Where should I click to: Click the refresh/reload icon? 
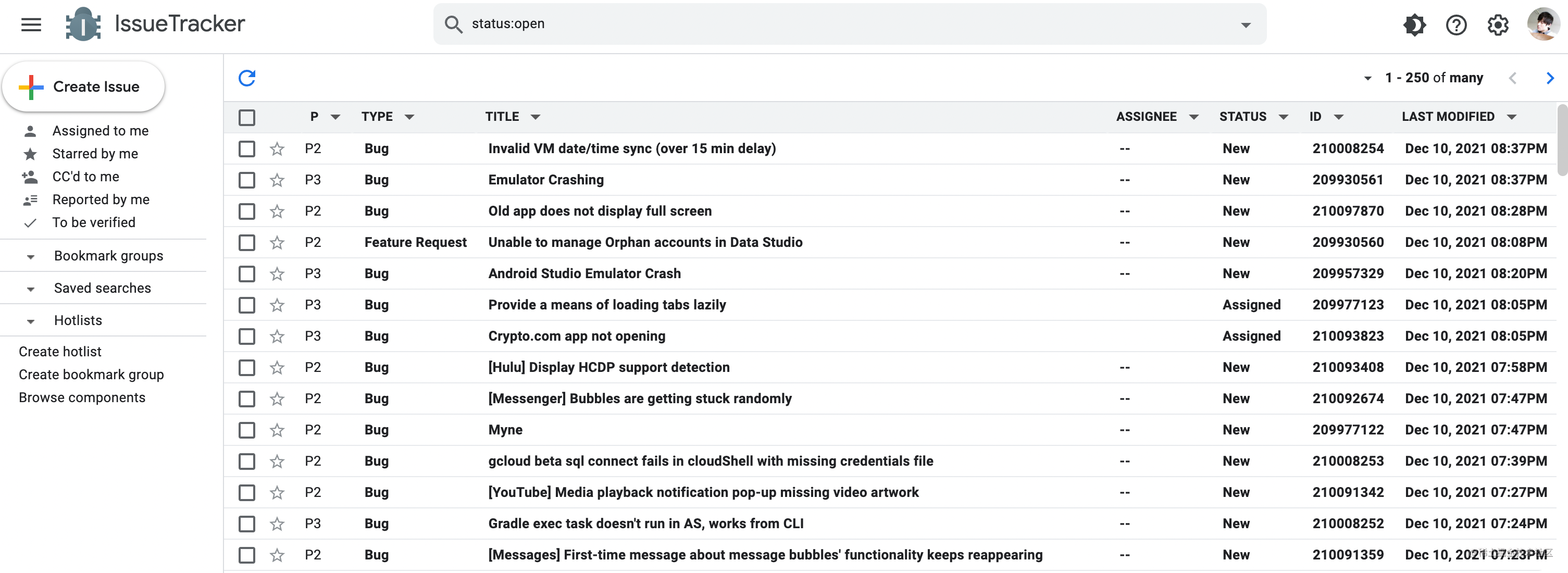tap(247, 77)
